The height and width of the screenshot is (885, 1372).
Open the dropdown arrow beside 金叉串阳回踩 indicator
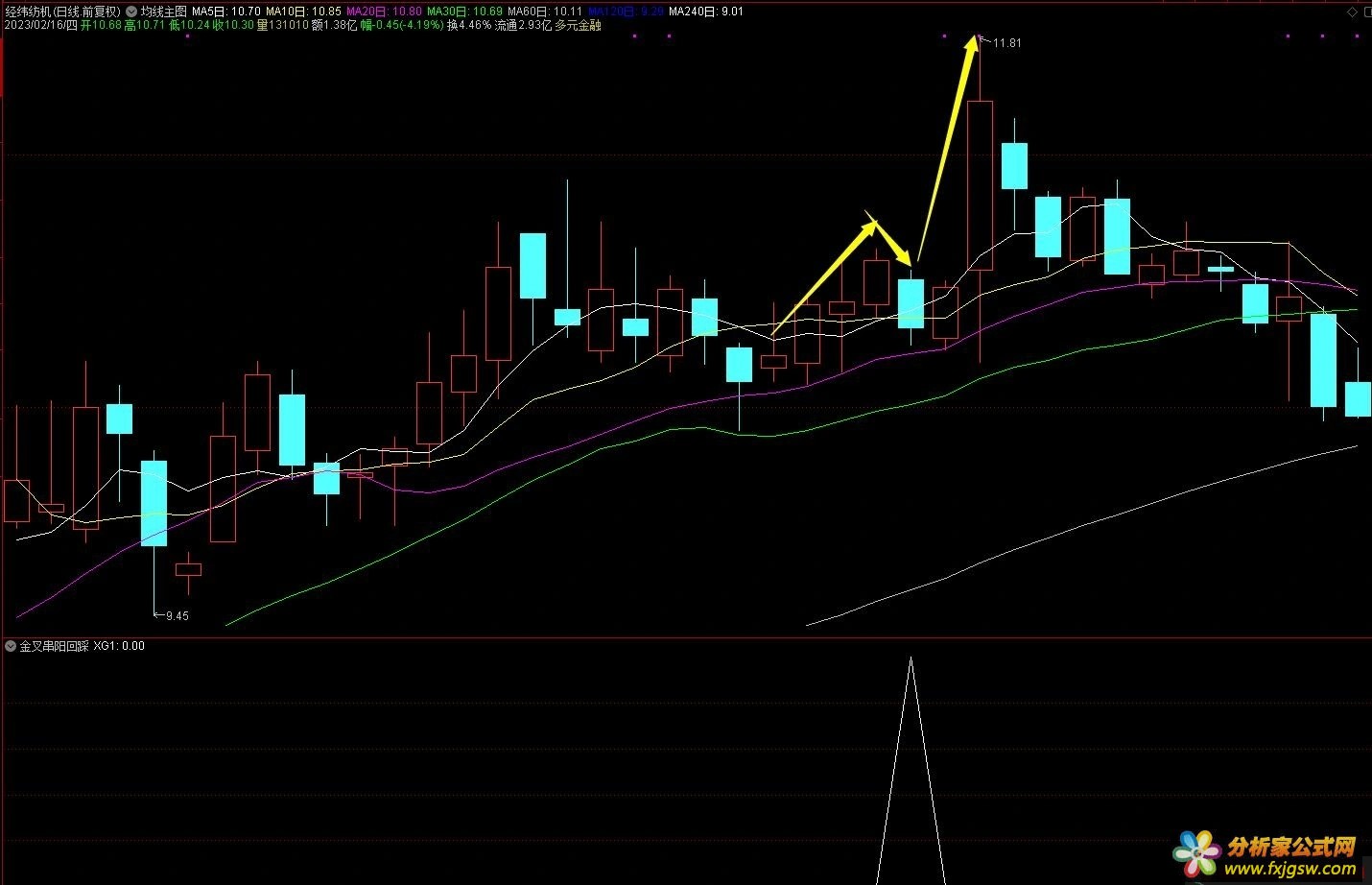point(11,646)
